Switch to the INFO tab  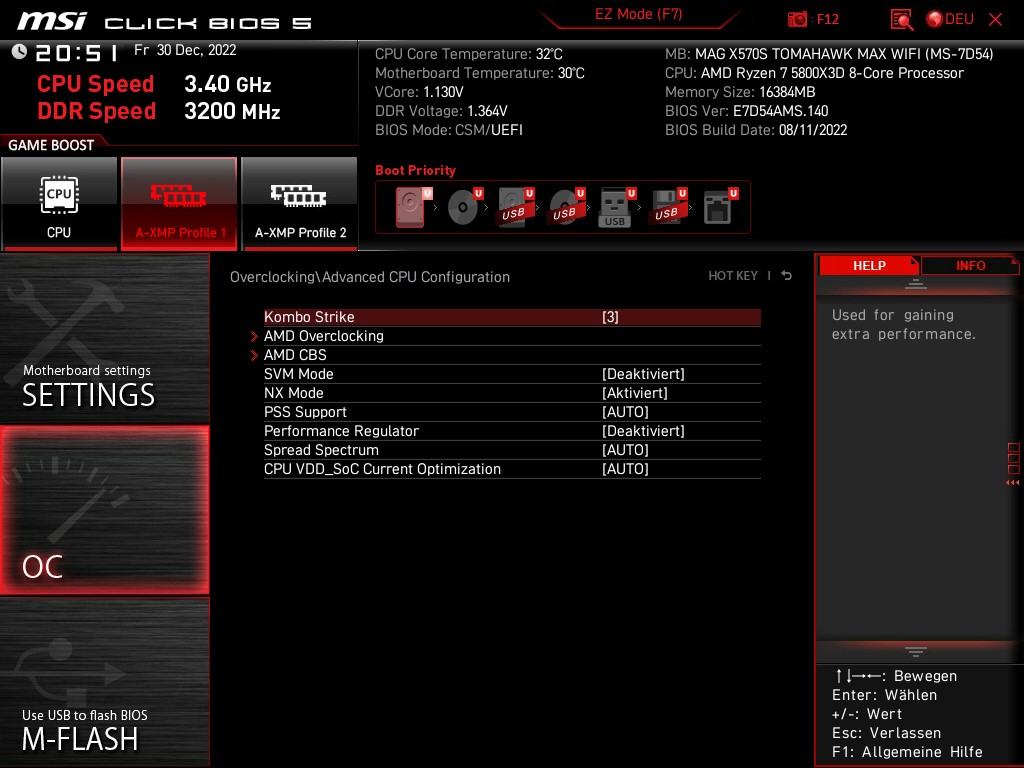pyautogui.click(x=970, y=265)
